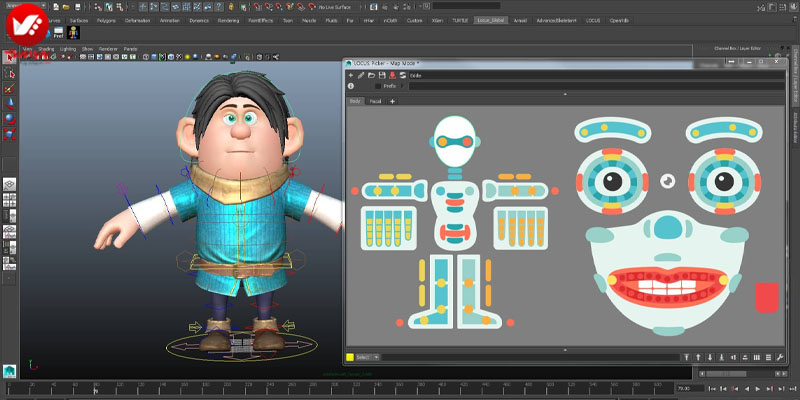800x400 pixels.
Task: Click the horizontal lines list icon in LOCUS Picker
Action: pos(768,357)
